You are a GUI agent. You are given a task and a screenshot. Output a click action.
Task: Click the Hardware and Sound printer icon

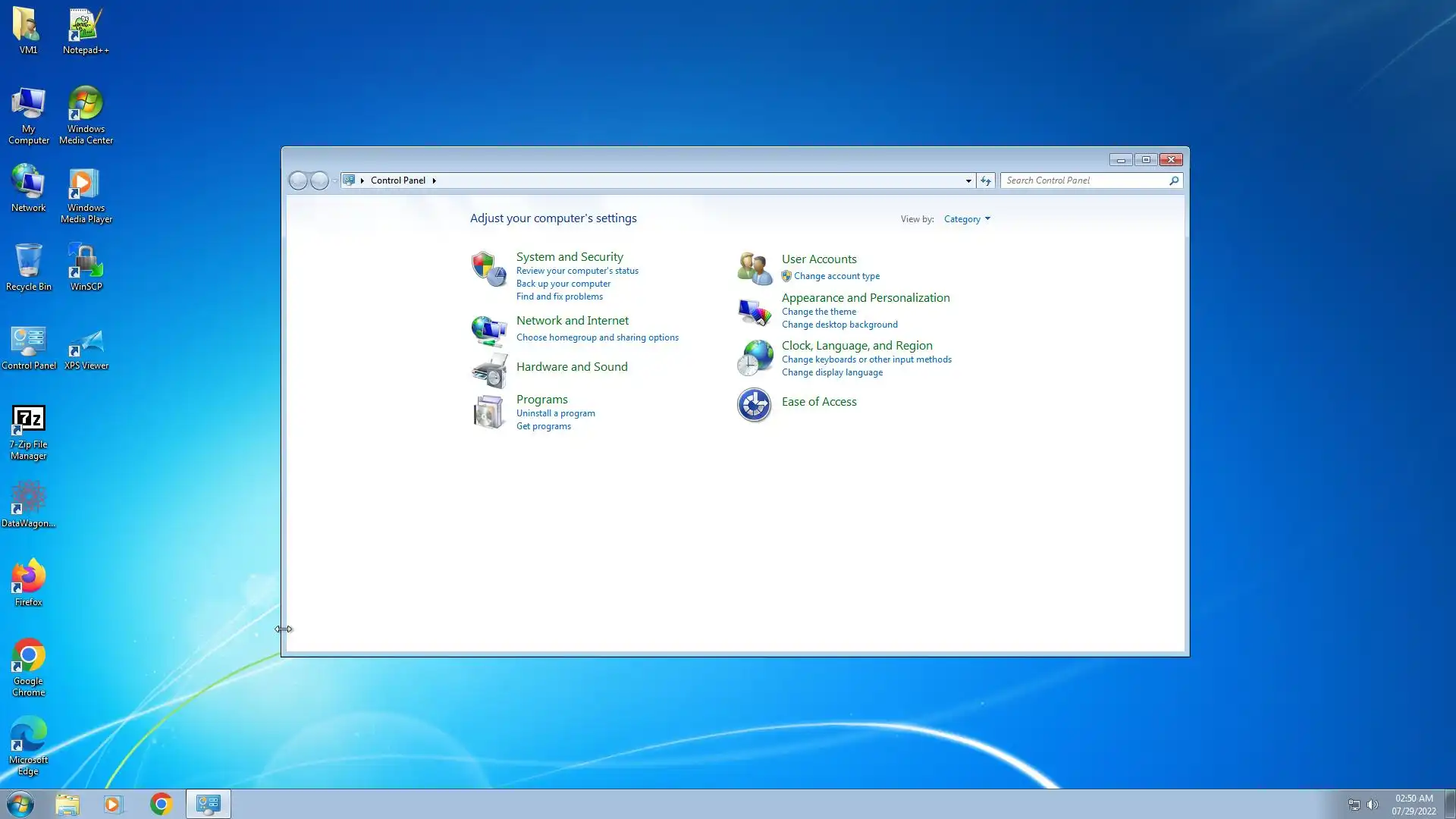[489, 371]
